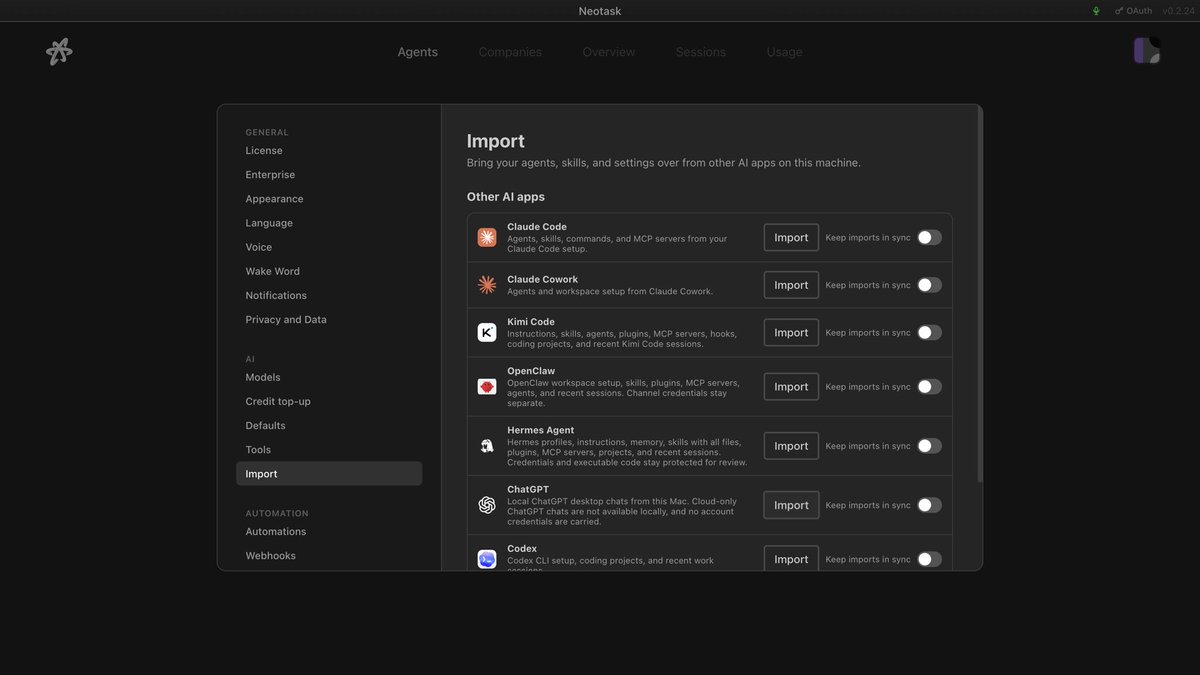This screenshot has height=675, width=1200.
Task: Enable sync for Claude Cowork imports
Action: [929, 285]
